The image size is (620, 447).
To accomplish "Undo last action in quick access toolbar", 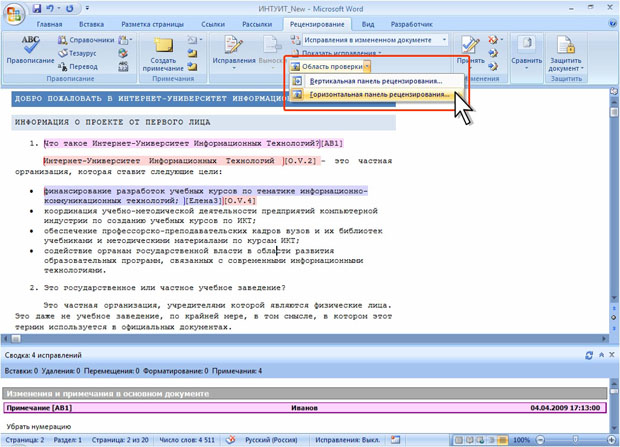I will pyautogui.click(x=50, y=9).
